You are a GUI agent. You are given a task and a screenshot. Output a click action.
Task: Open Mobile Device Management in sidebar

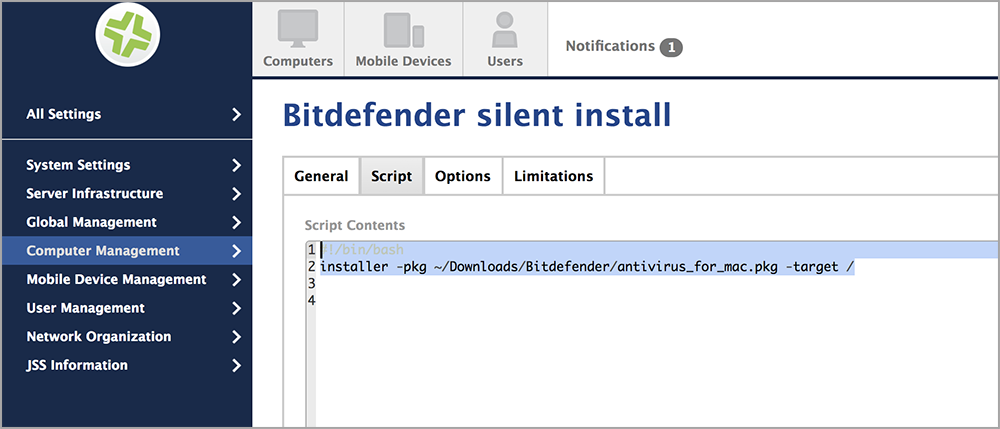coord(127,279)
